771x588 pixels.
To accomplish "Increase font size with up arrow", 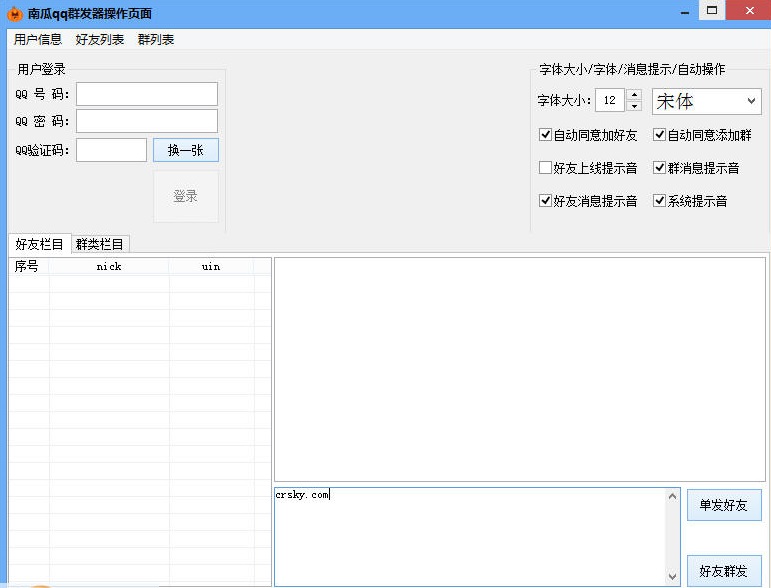I will pos(634,95).
